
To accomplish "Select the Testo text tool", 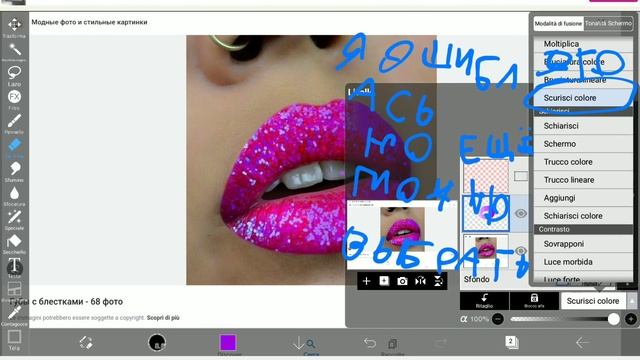I will [15, 267].
